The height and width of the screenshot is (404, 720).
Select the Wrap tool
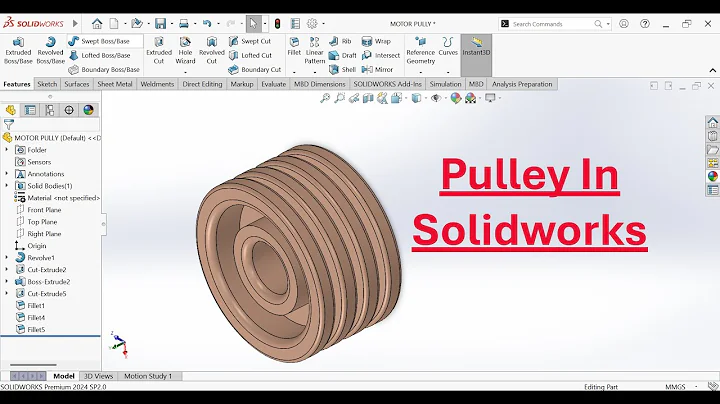[376, 41]
